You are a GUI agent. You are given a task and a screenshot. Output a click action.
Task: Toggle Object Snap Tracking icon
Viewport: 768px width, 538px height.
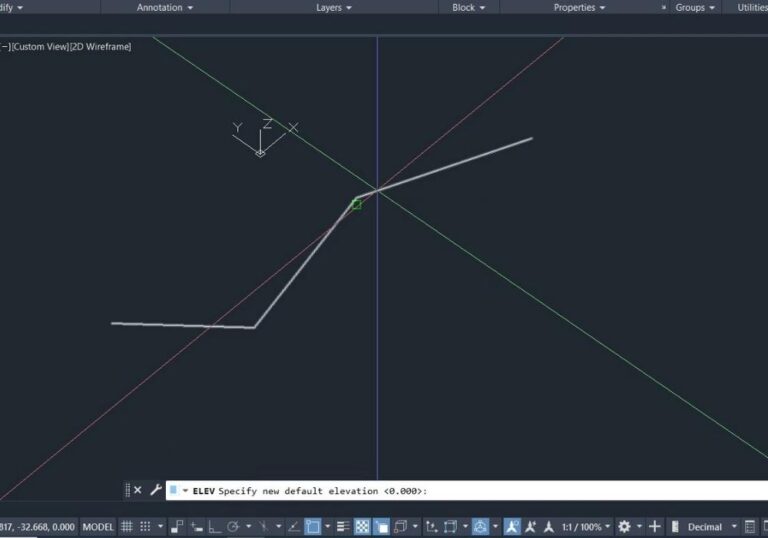pyautogui.click(x=294, y=527)
